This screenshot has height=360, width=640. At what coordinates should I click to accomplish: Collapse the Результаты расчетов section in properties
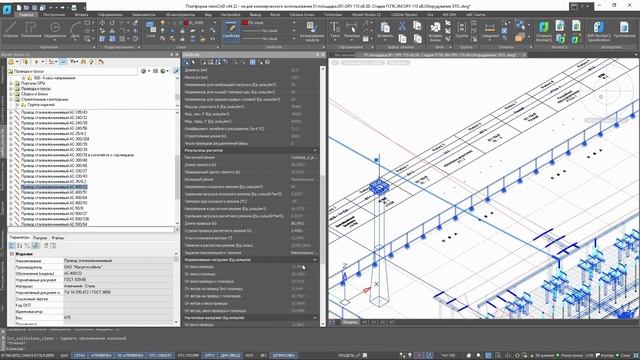(315, 151)
